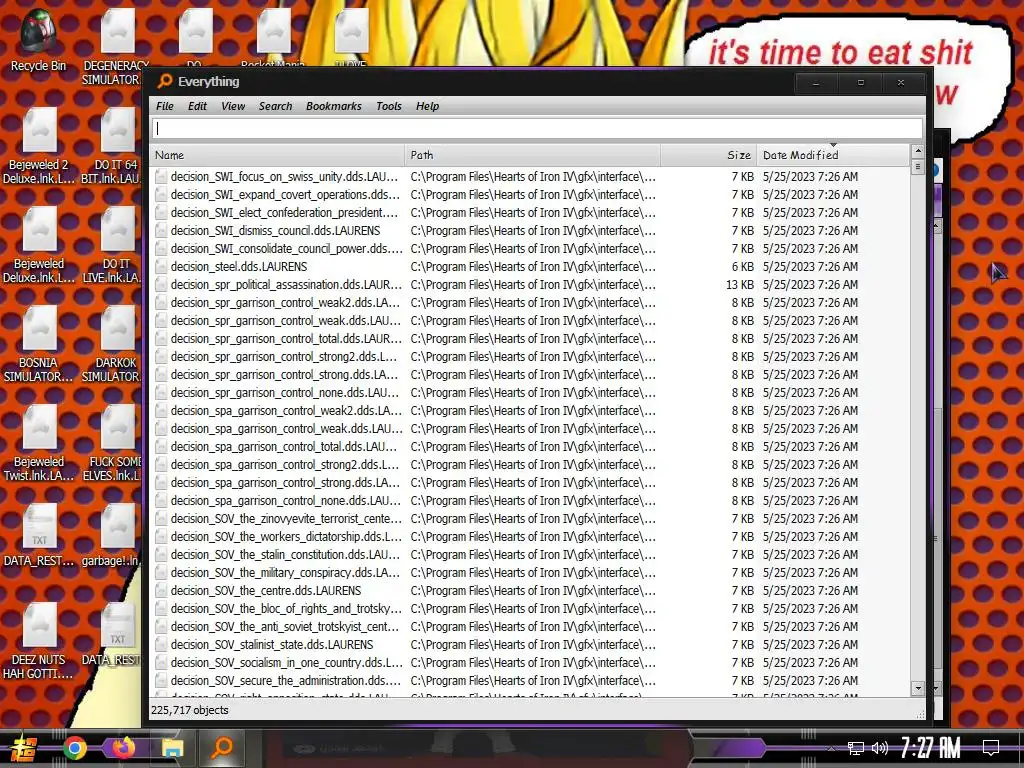
Task: Click the 225,717 objects status text
Action: click(x=189, y=710)
